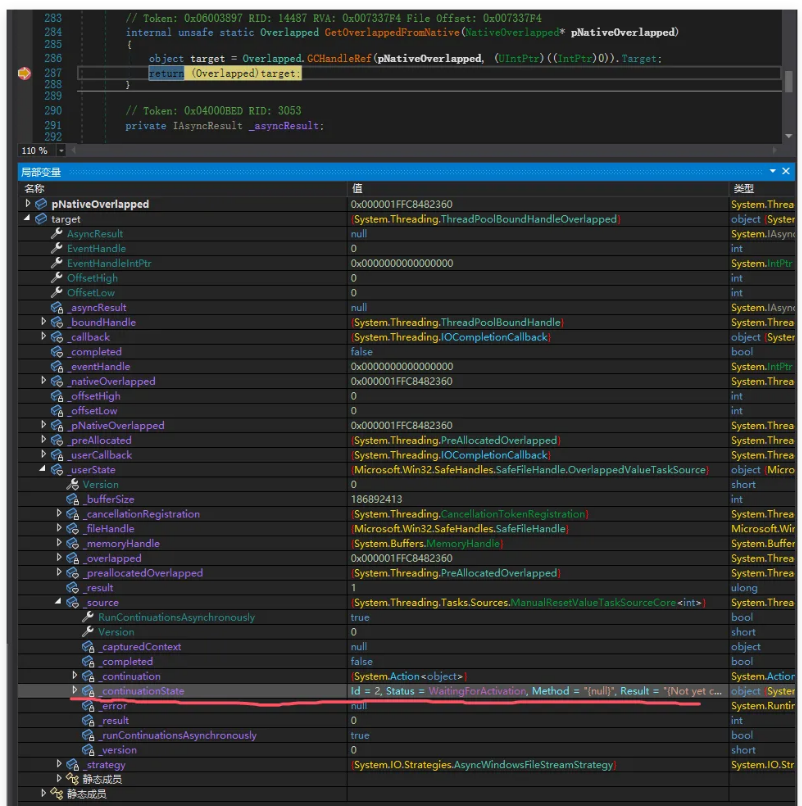
Task: Click the target variable cube icon
Action: coord(41,219)
